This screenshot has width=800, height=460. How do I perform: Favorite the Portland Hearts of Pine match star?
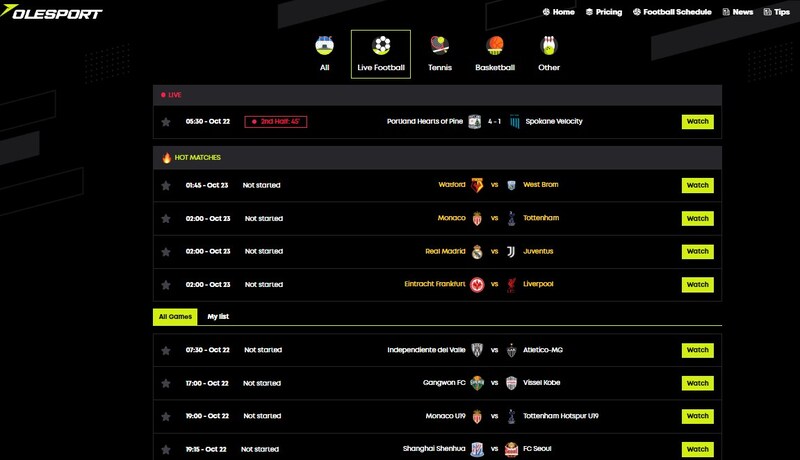[x=166, y=122]
